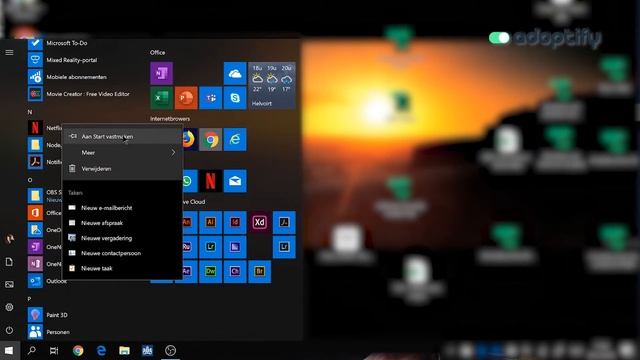Expand the Meer submenu arrow
This screenshot has height=360, width=640.
click(x=173, y=152)
